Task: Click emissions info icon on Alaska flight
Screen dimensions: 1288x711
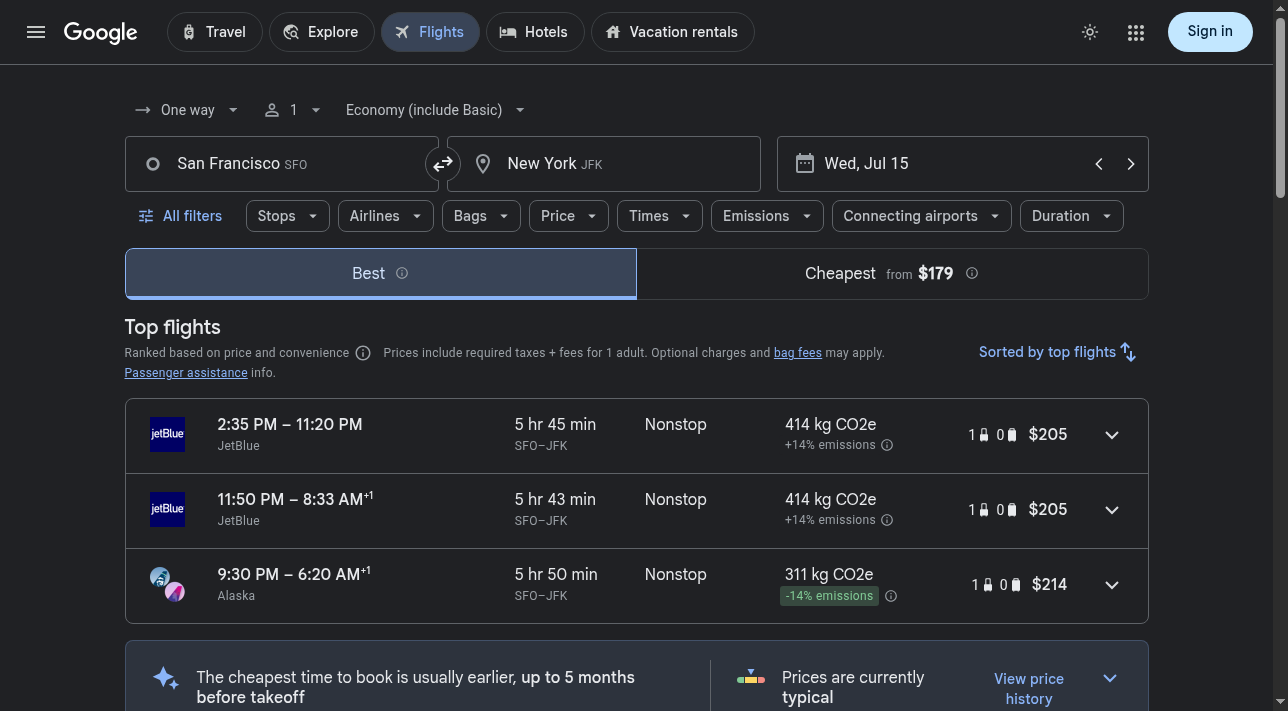Action: pyautogui.click(x=891, y=596)
